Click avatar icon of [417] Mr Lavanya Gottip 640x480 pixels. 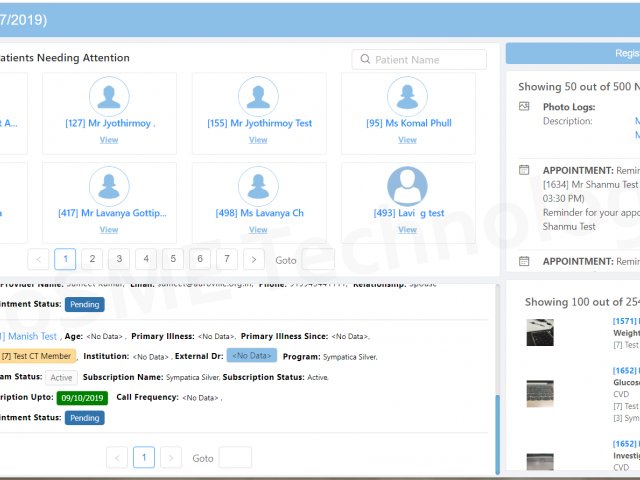click(109, 187)
